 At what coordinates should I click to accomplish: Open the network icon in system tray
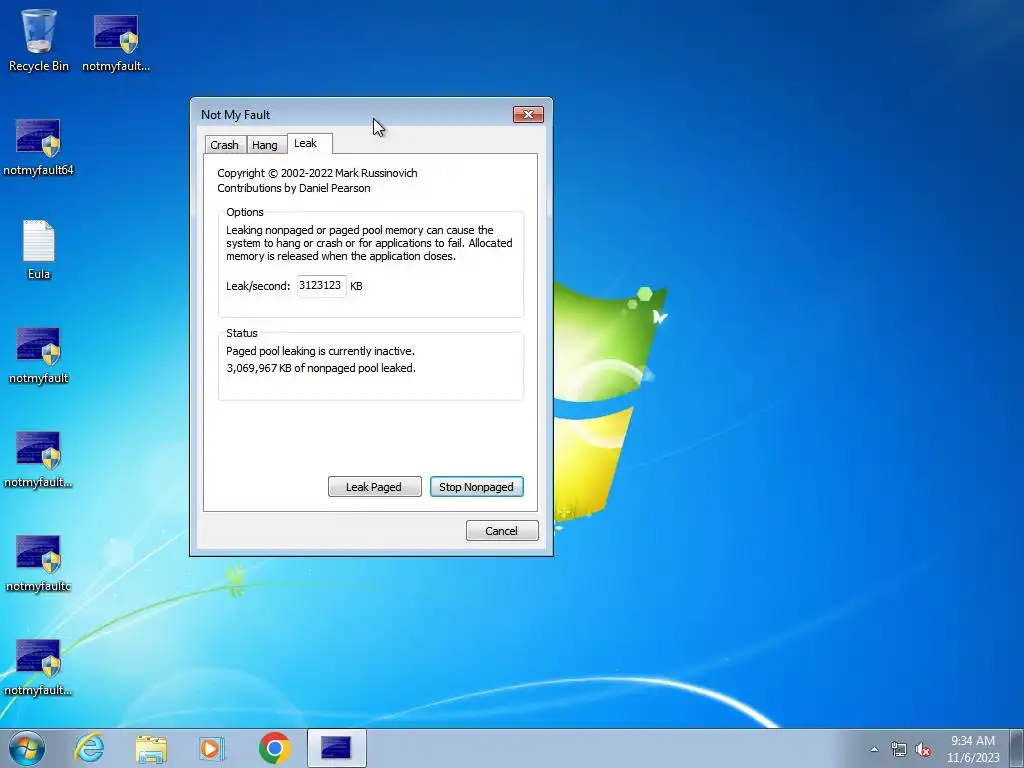[x=899, y=750]
